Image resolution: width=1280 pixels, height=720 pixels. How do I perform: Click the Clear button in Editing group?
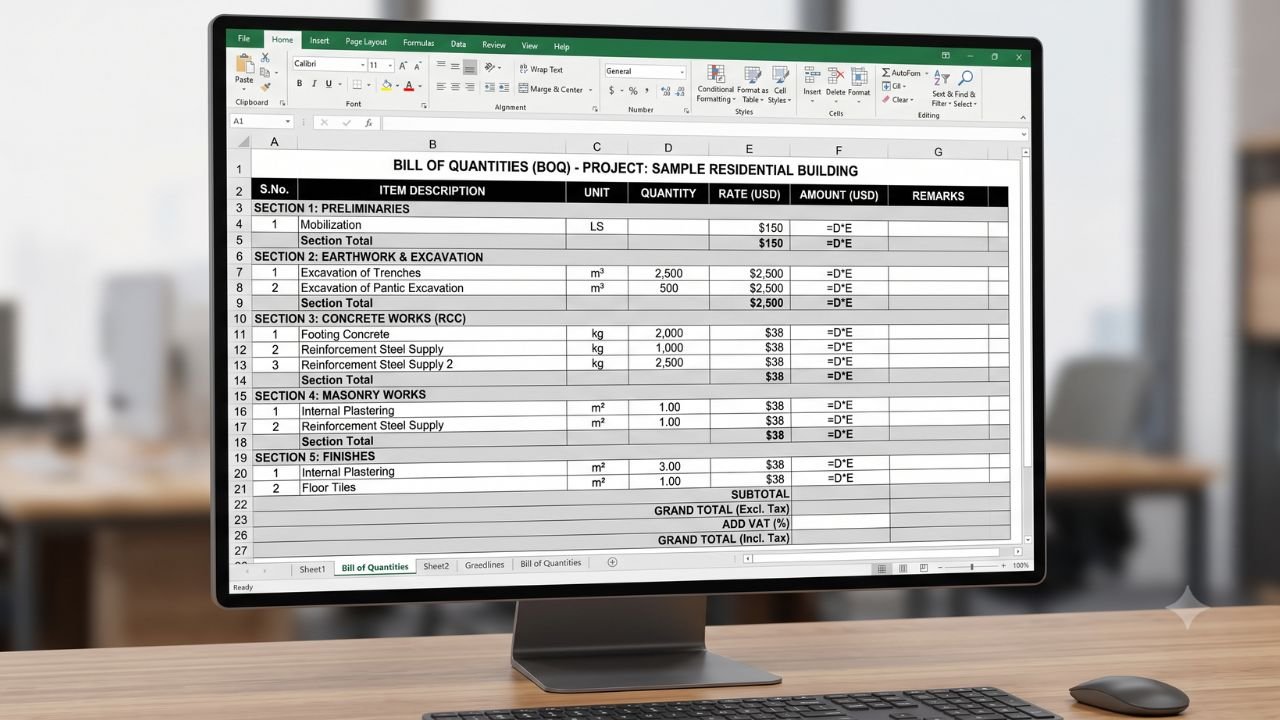click(x=897, y=99)
